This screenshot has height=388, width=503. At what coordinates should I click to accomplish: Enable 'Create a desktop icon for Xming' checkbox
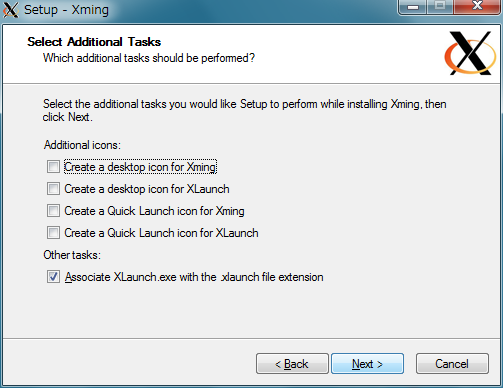tap(53, 166)
